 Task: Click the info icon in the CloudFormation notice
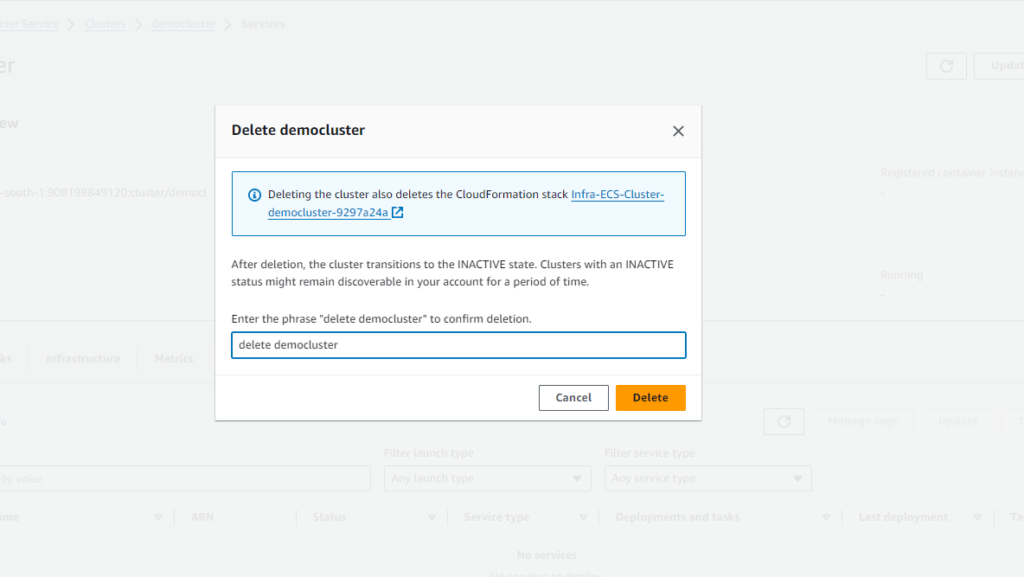(254, 195)
